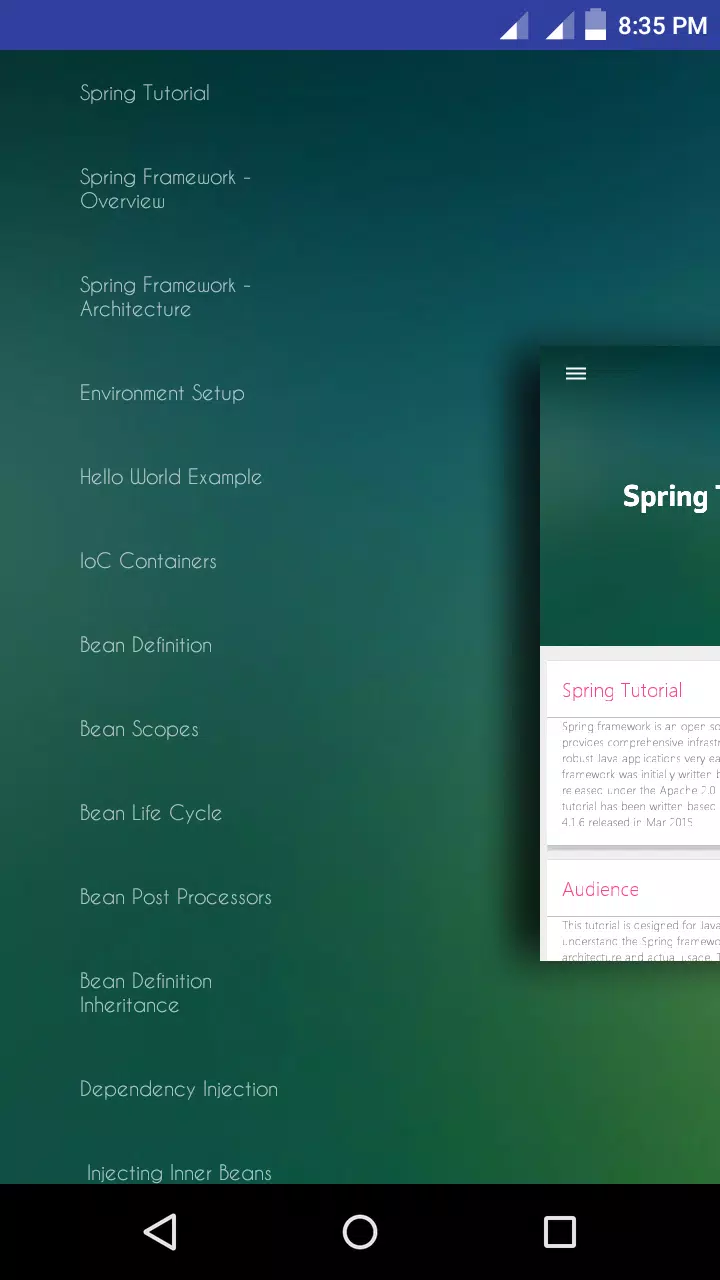Tap the Audience card heading
This screenshot has height=1280, width=720.
[x=600, y=889]
